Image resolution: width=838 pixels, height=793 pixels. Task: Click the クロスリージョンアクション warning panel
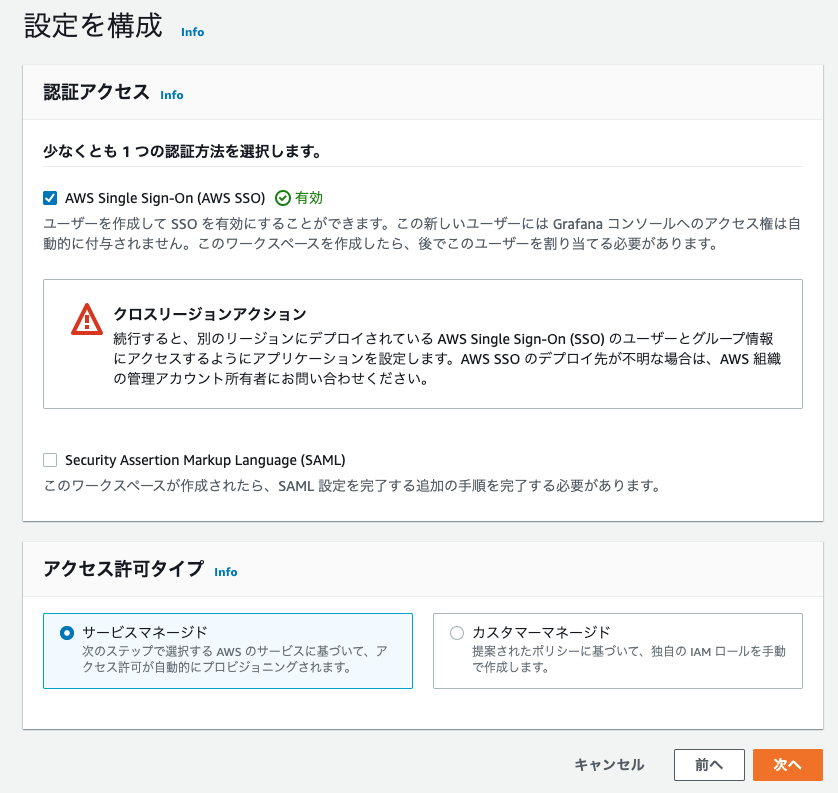pyautogui.click(x=422, y=345)
